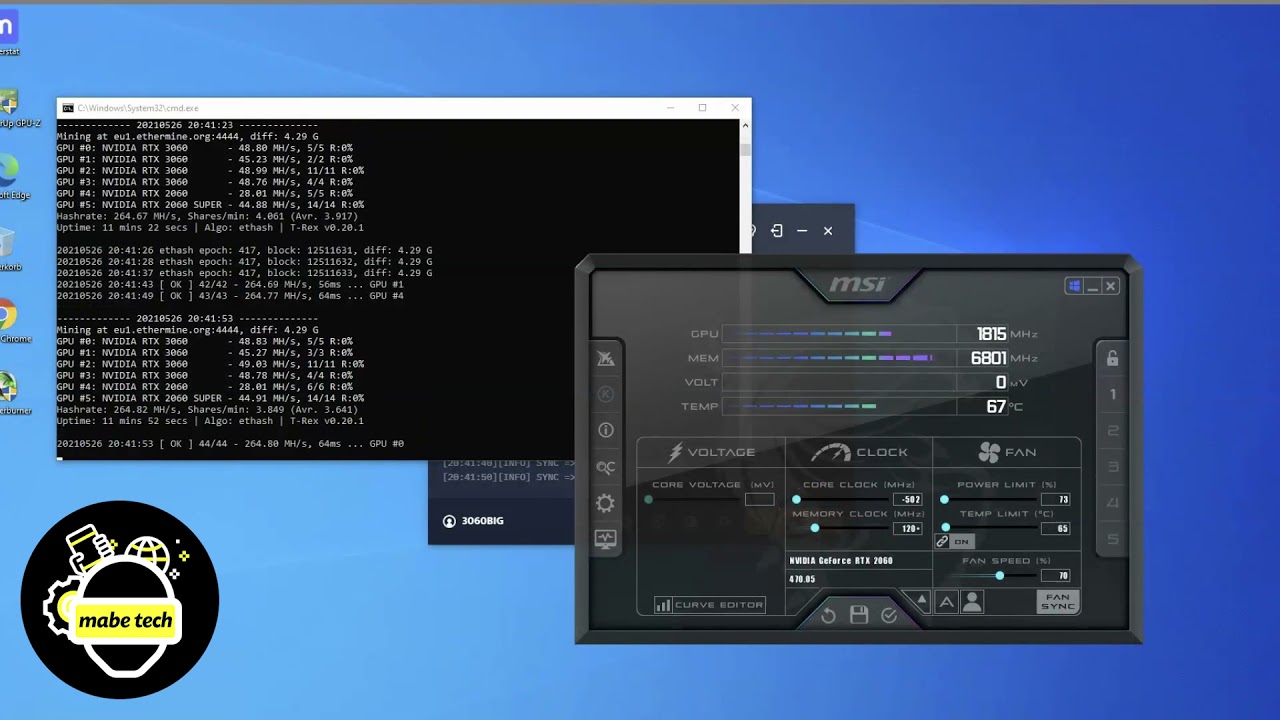The width and height of the screenshot is (1280, 720).
Task: Click the Power Limit value field showing 73
Action: tap(1055, 500)
